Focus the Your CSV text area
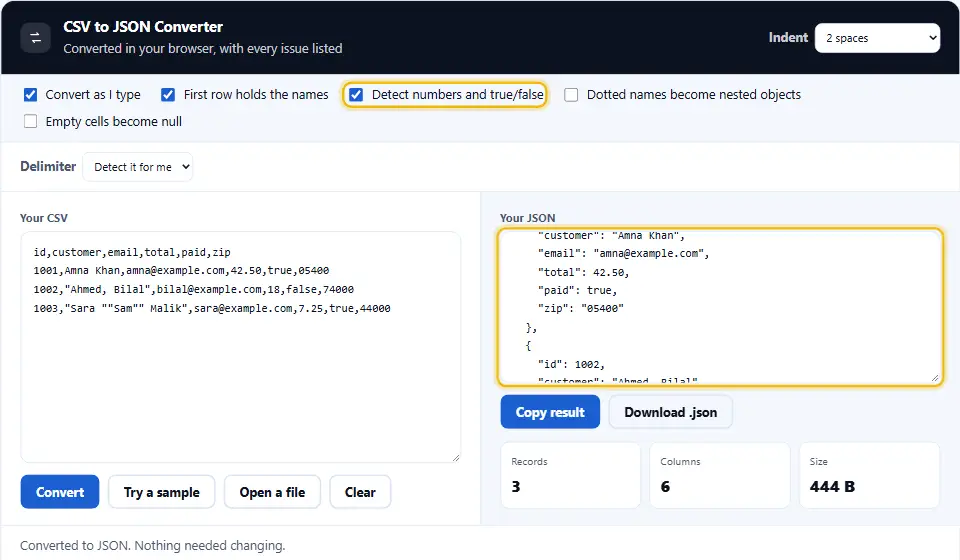This screenshot has height=560, width=960. coord(241,347)
